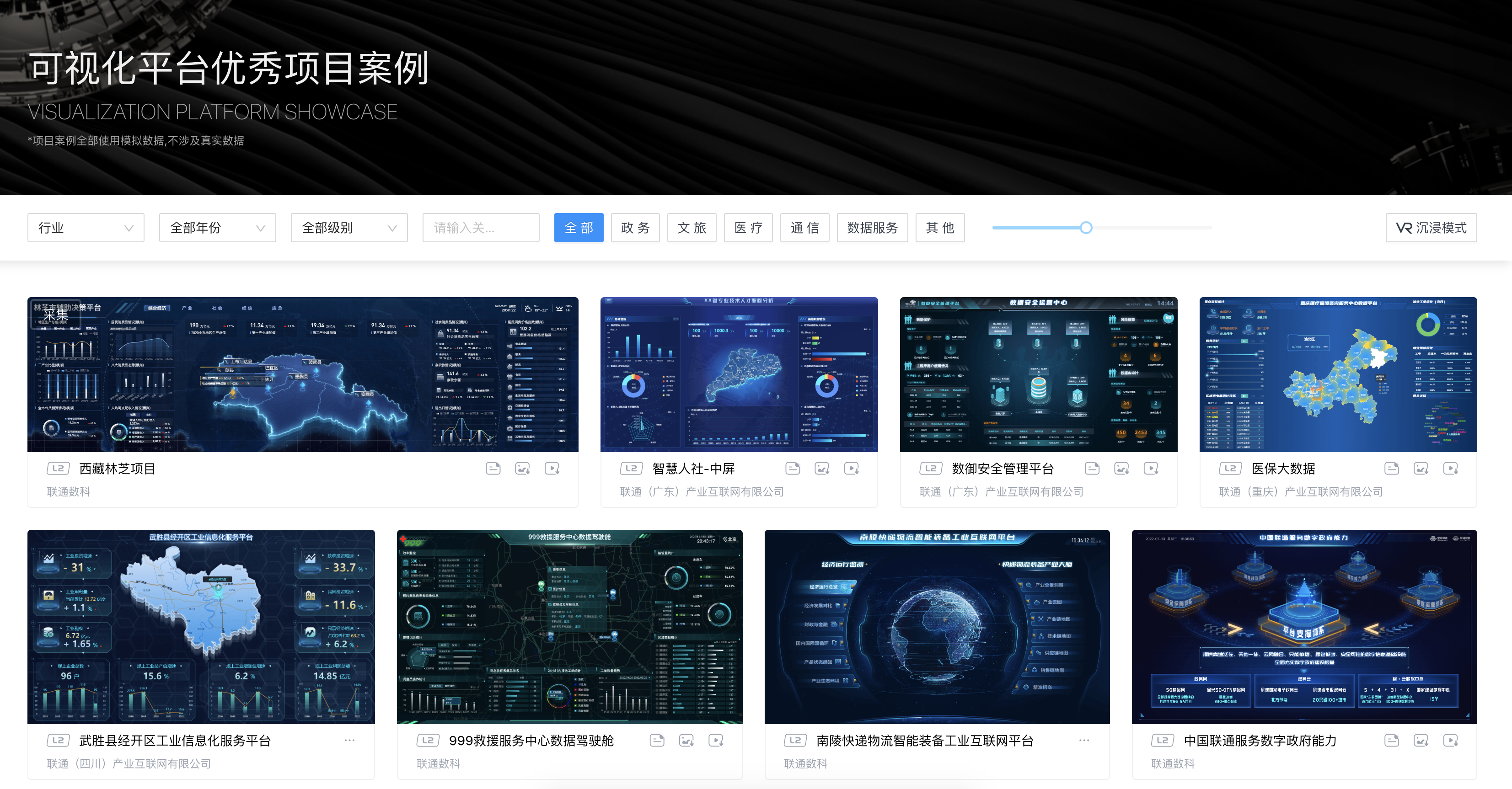Image resolution: width=1512 pixels, height=789 pixels.
Task: Open more options for 武胜县经开区 card
Action: point(349,740)
